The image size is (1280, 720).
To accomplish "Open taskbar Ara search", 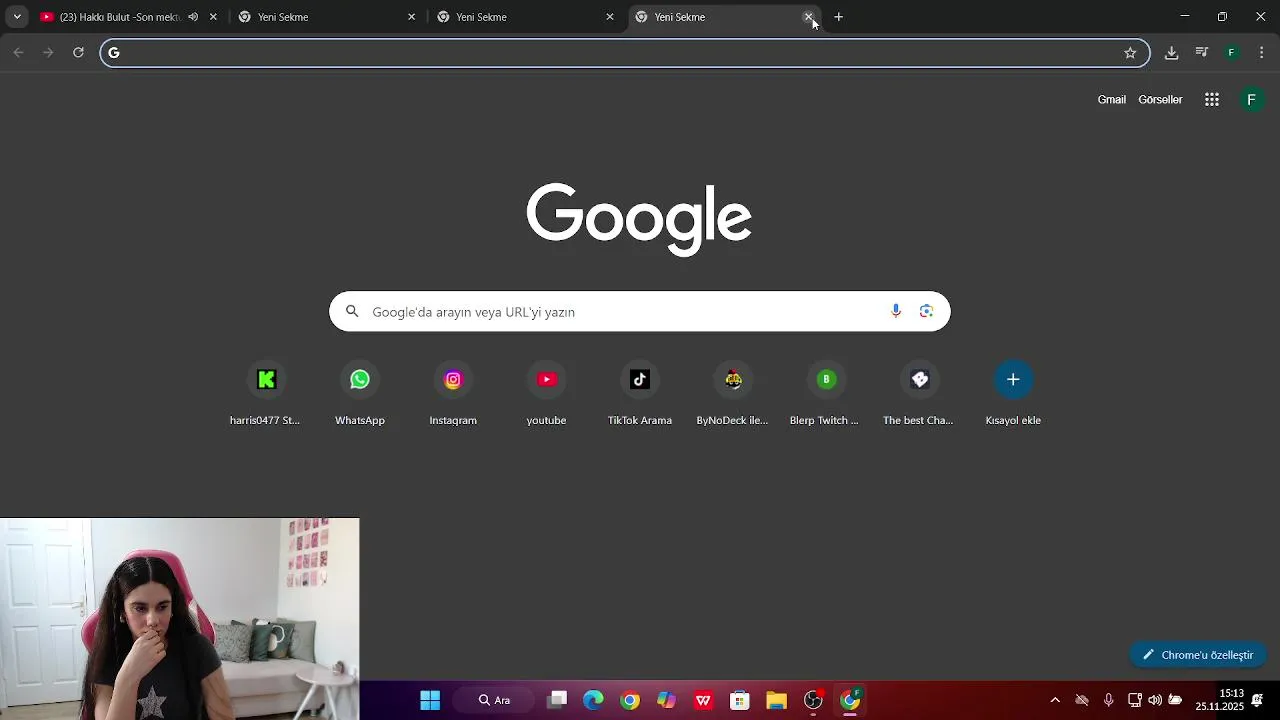I will click(x=494, y=700).
